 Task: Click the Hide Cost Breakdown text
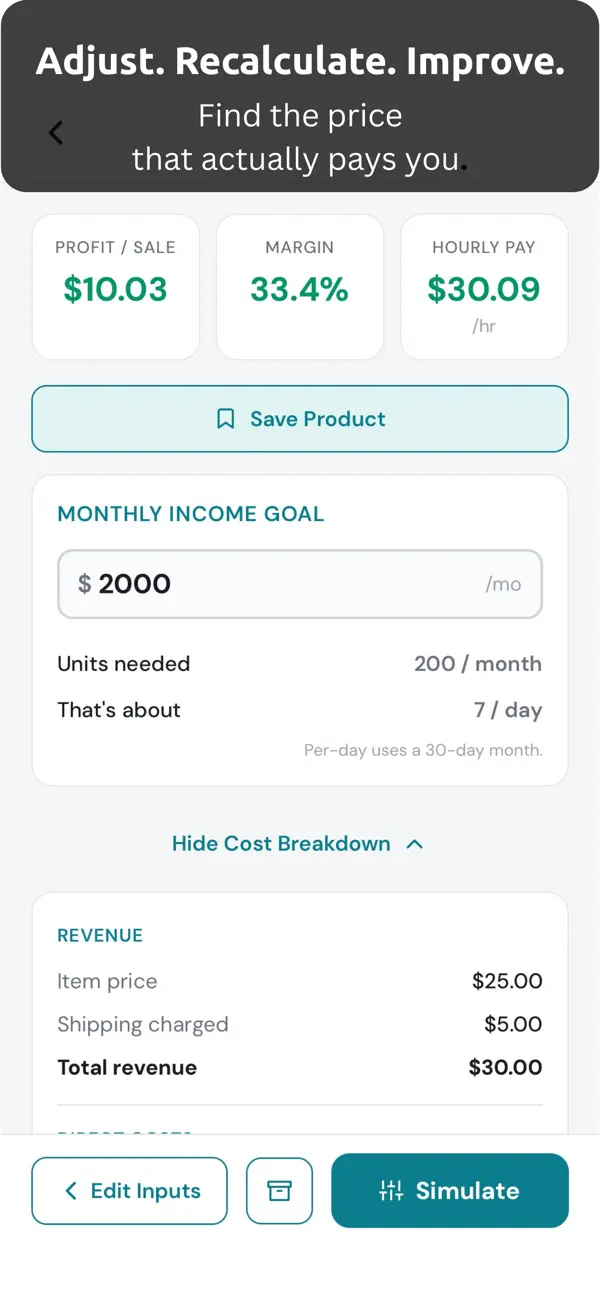[x=281, y=844]
